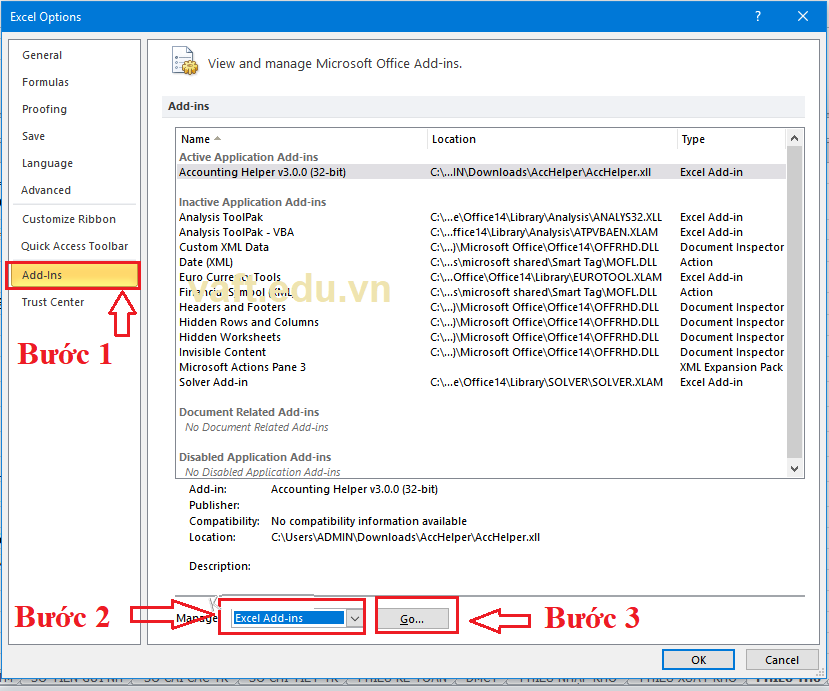Click the add-ins list scrollbar thumb

pyautogui.click(x=794, y=301)
